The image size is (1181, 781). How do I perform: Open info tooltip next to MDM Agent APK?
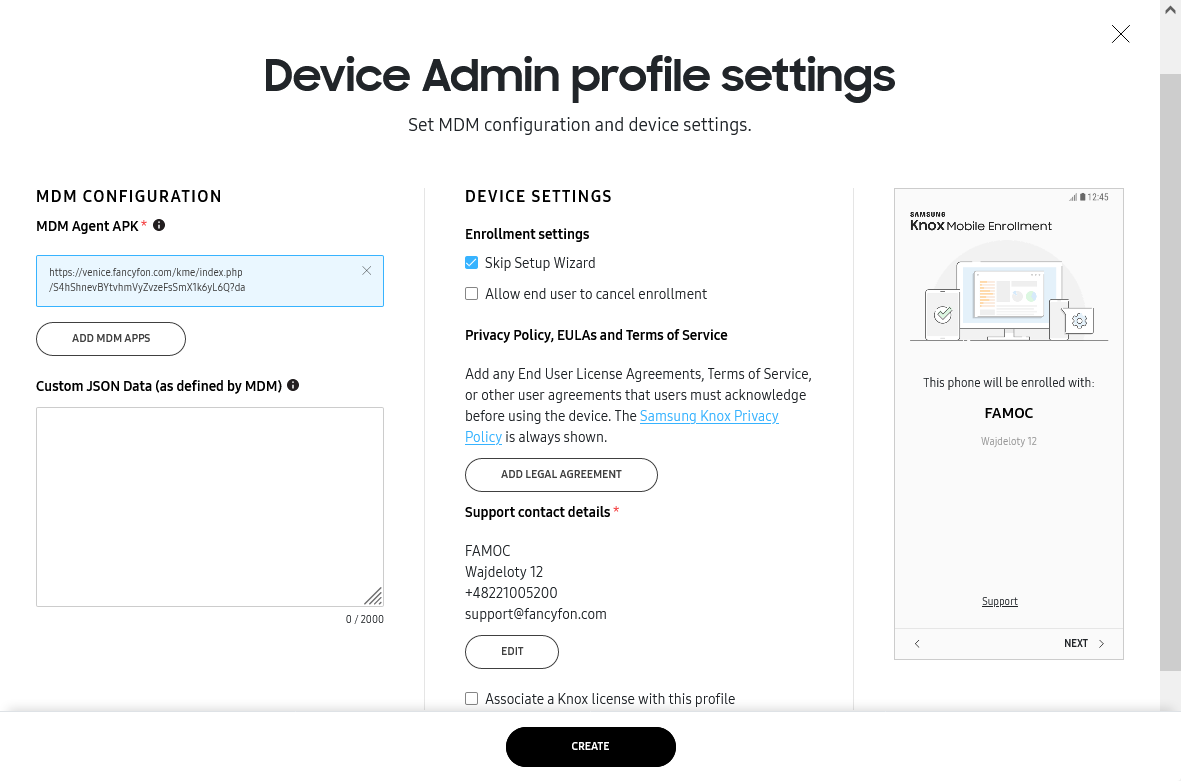(159, 225)
